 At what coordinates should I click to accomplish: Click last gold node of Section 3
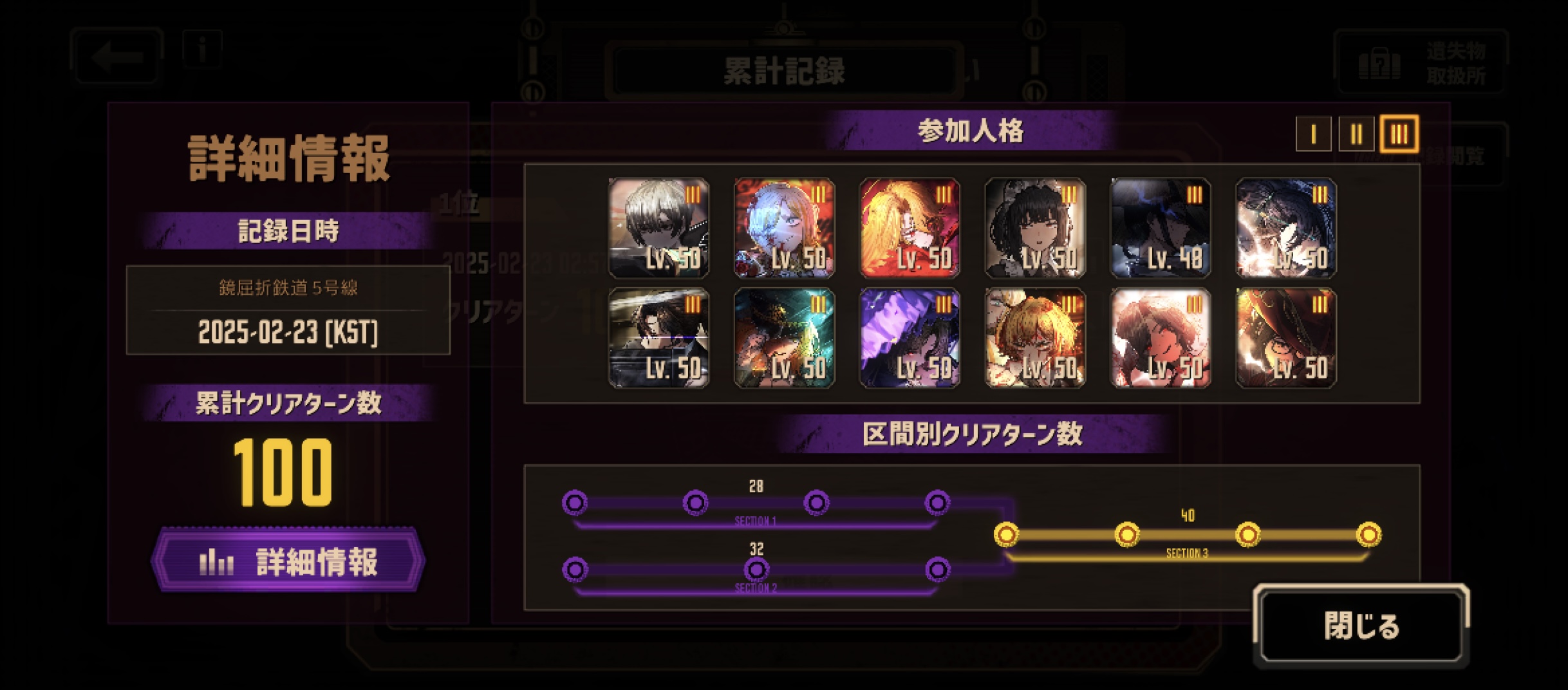point(1368,534)
